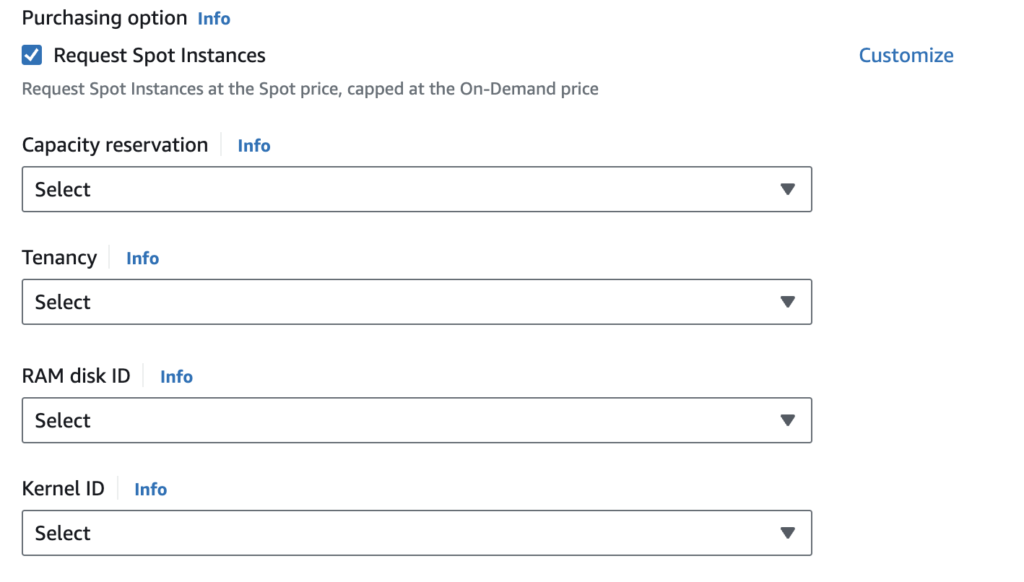Click the Kernel ID field label
The image size is (1024, 582).
63,489
